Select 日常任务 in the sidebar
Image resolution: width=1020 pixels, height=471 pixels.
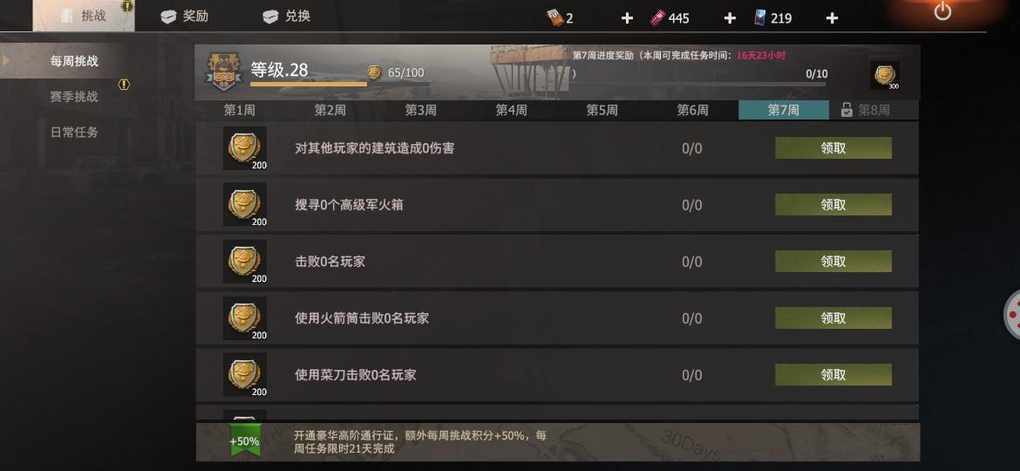coord(74,132)
